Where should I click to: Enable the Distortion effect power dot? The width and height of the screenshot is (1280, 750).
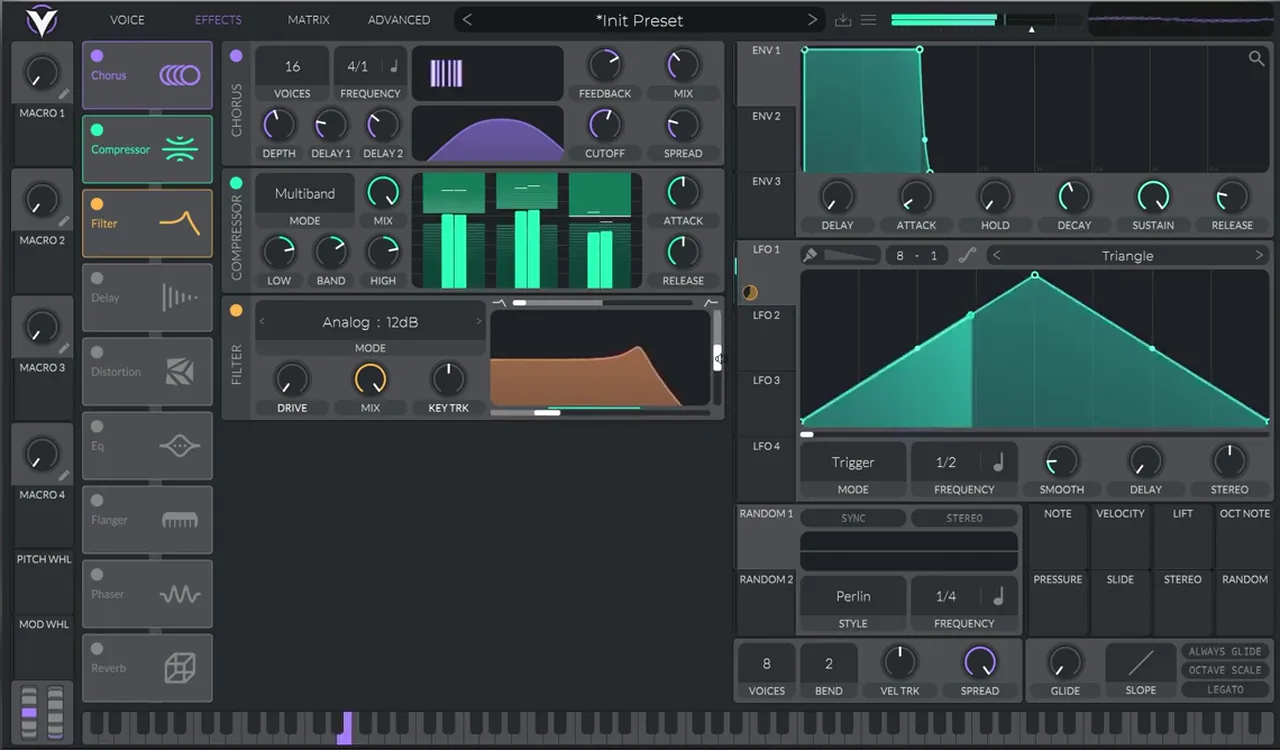coord(97,352)
